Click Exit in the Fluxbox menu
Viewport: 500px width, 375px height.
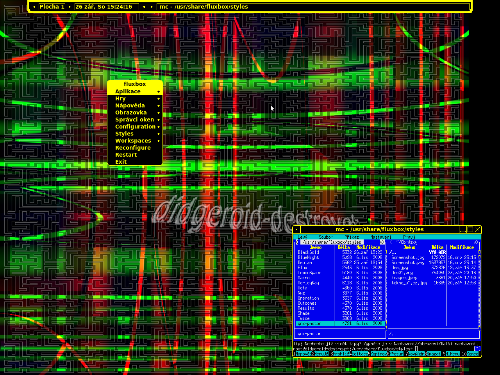point(121,162)
